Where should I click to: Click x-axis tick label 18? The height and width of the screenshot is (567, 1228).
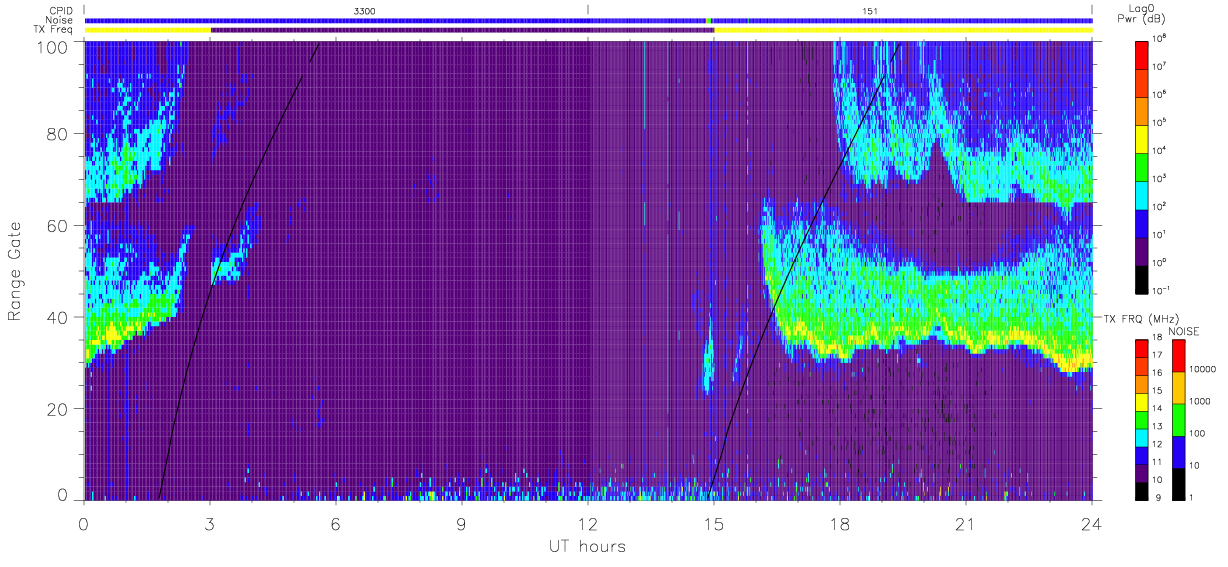pyautogui.click(x=840, y=523)
